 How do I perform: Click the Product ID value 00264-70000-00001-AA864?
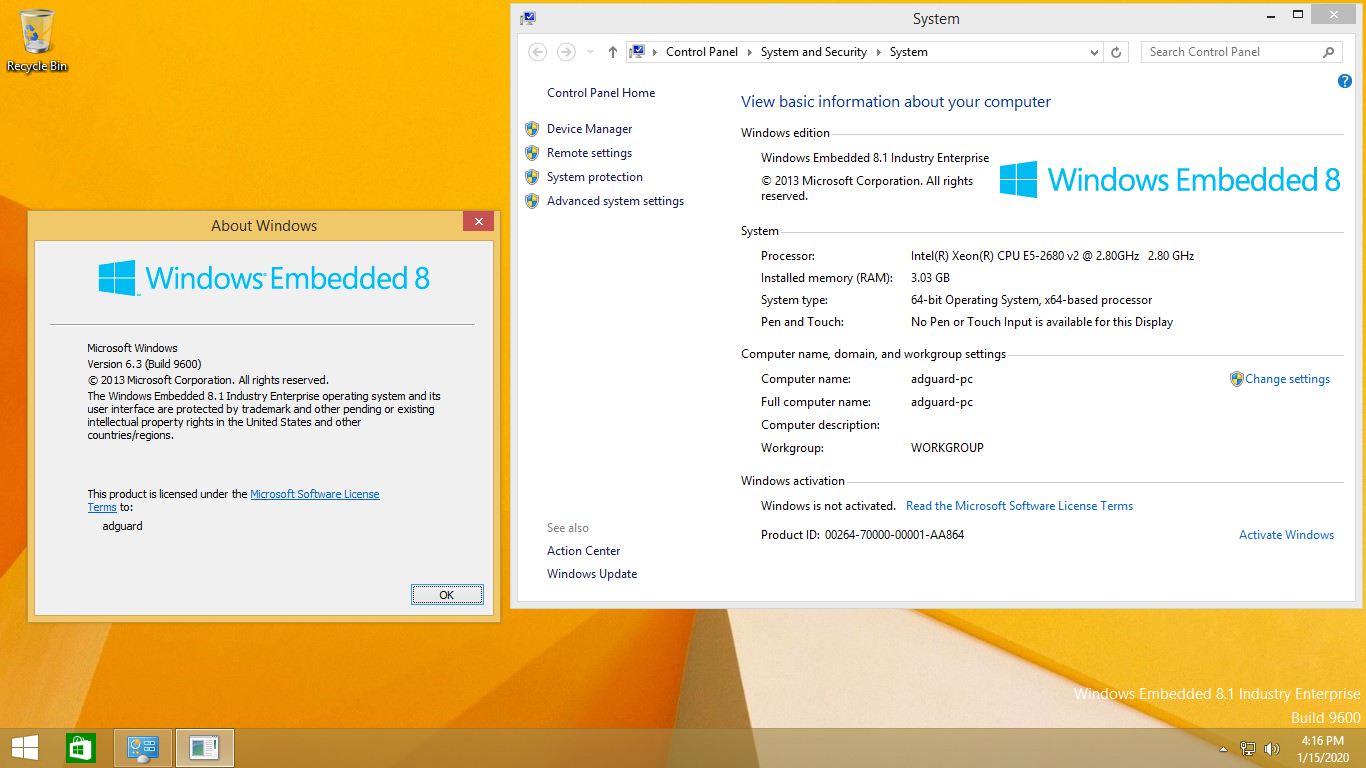pos(894,535)
